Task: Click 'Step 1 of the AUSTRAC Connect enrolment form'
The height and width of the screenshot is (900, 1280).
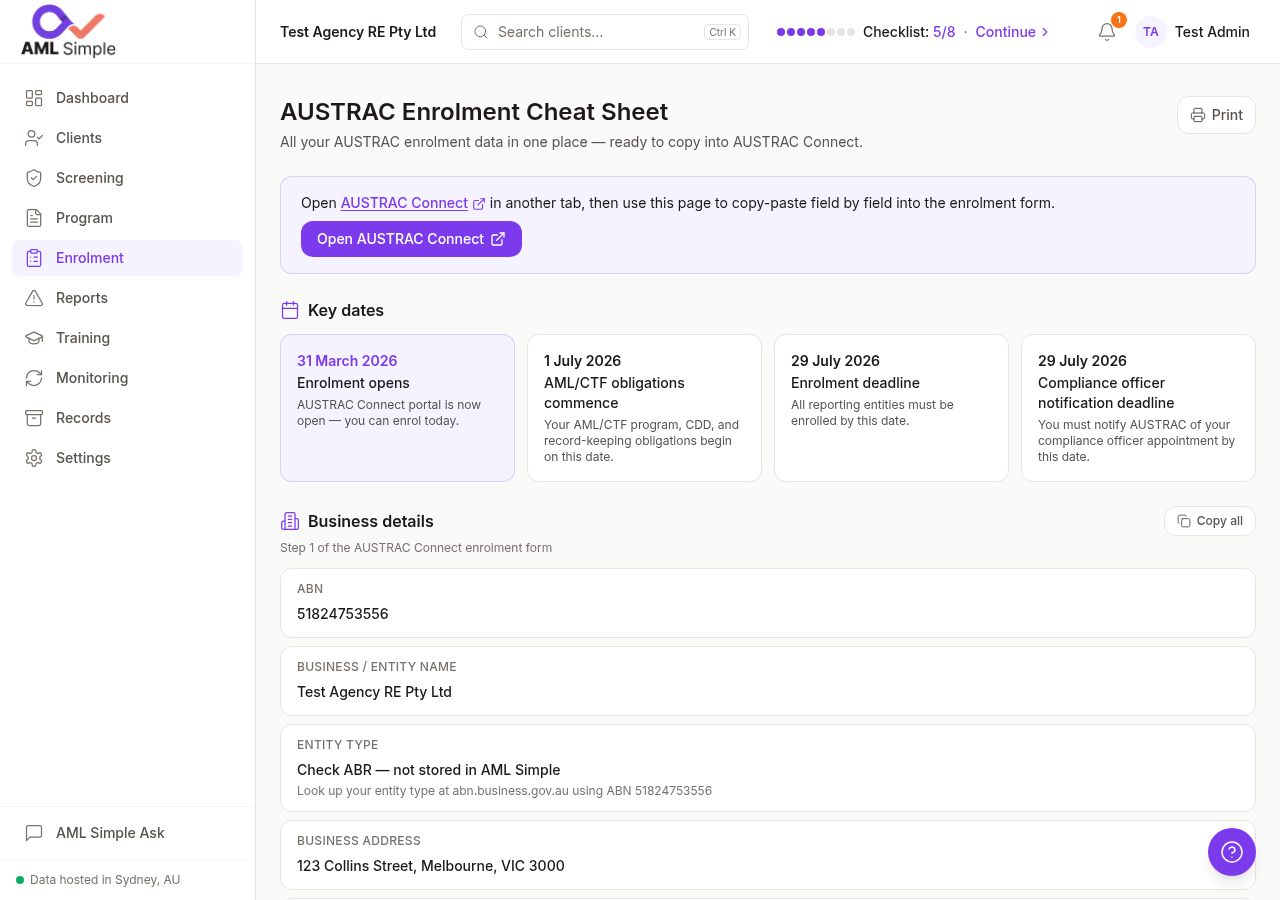Action: (416, 548)
